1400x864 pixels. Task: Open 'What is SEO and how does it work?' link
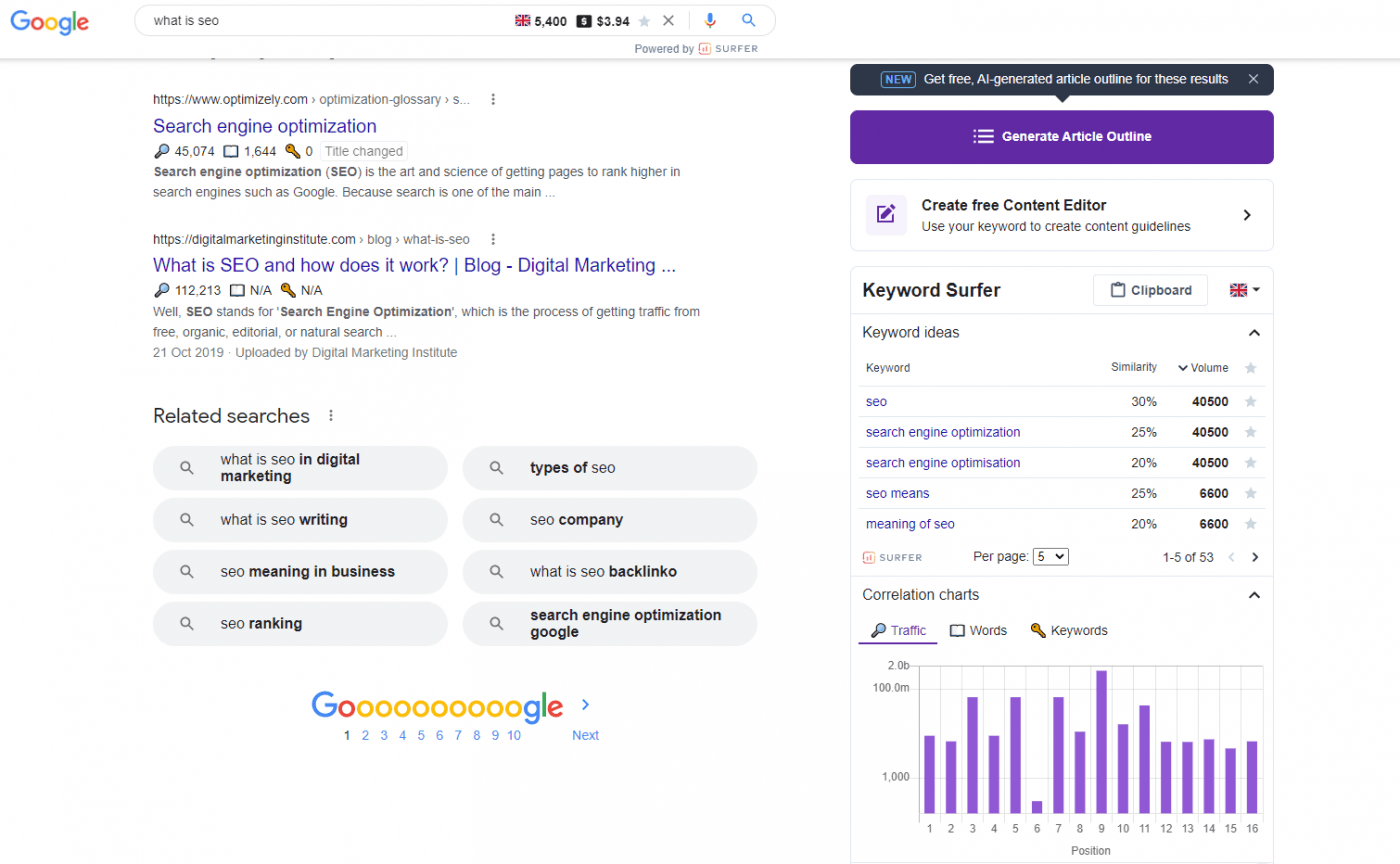(415, 266)
